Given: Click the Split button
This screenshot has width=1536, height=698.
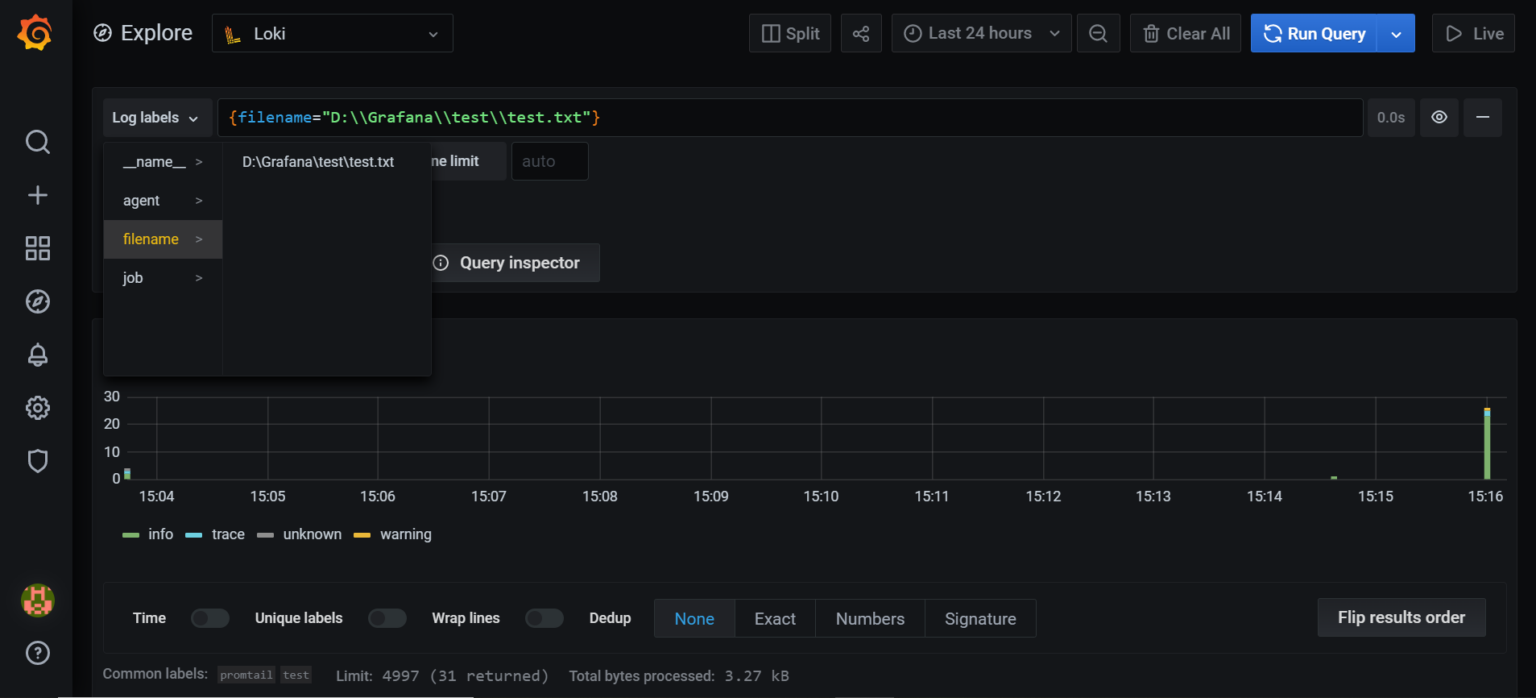Looking at the screenshot, I should [790, 33].
